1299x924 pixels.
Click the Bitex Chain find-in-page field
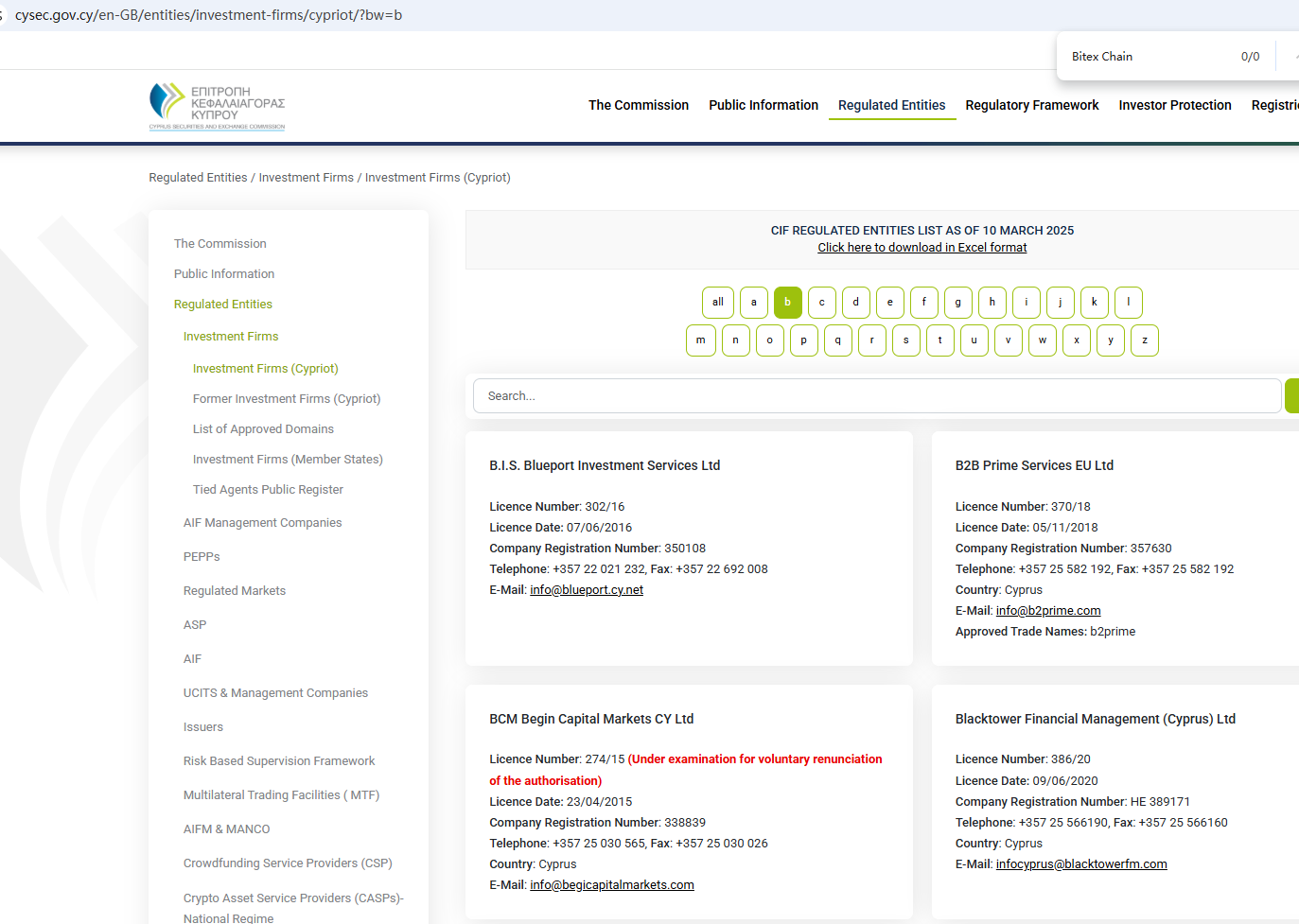[x=1145, y=57]
